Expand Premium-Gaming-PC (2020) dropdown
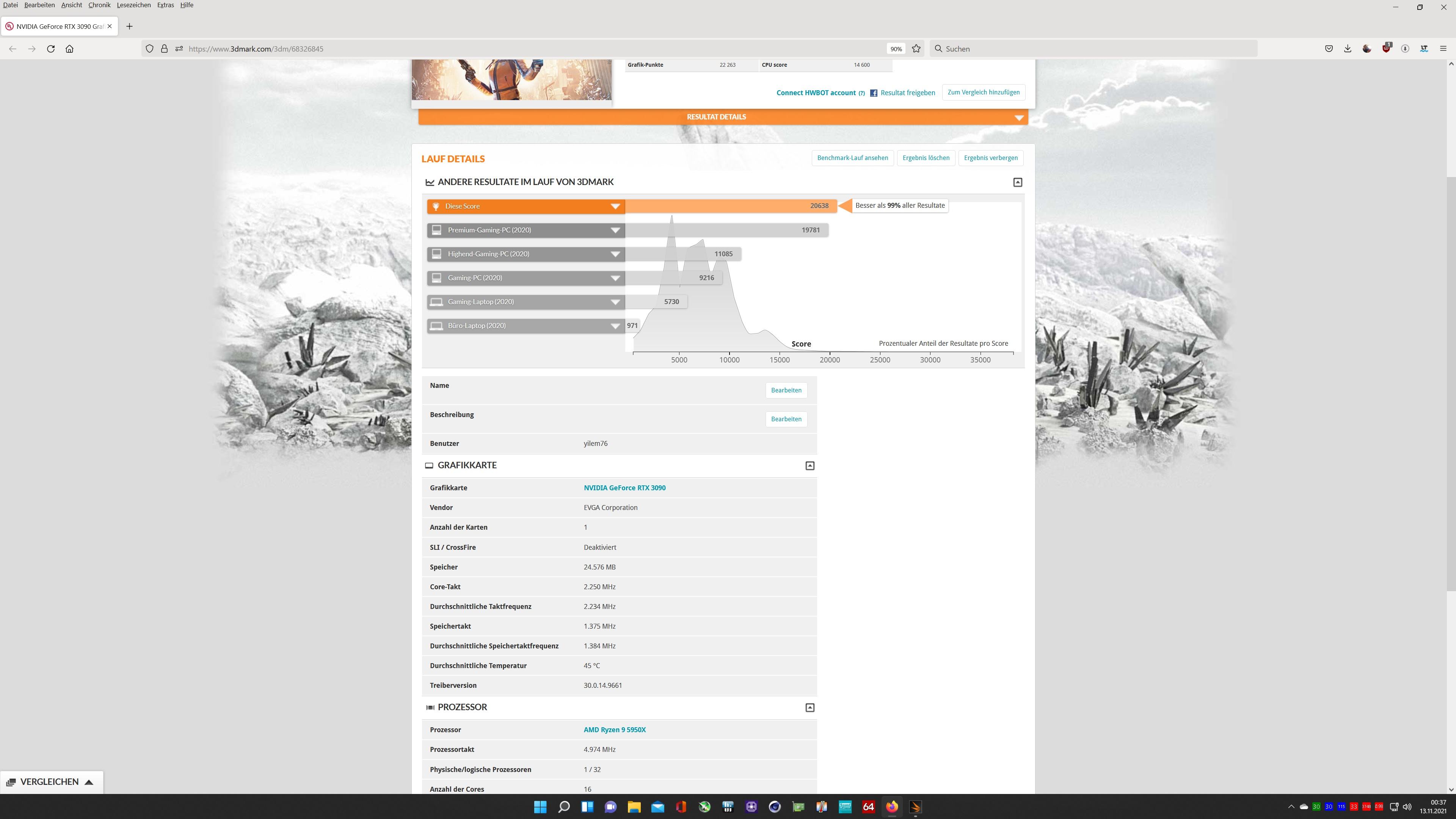 click(615, 230)
